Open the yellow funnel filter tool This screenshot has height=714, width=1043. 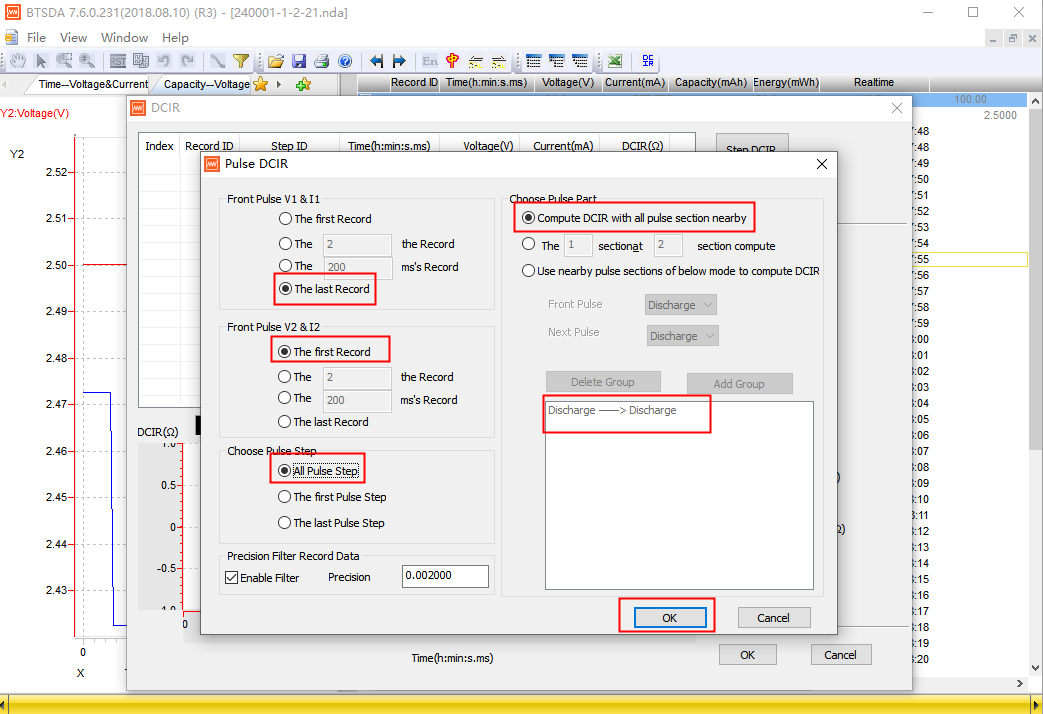241,61
